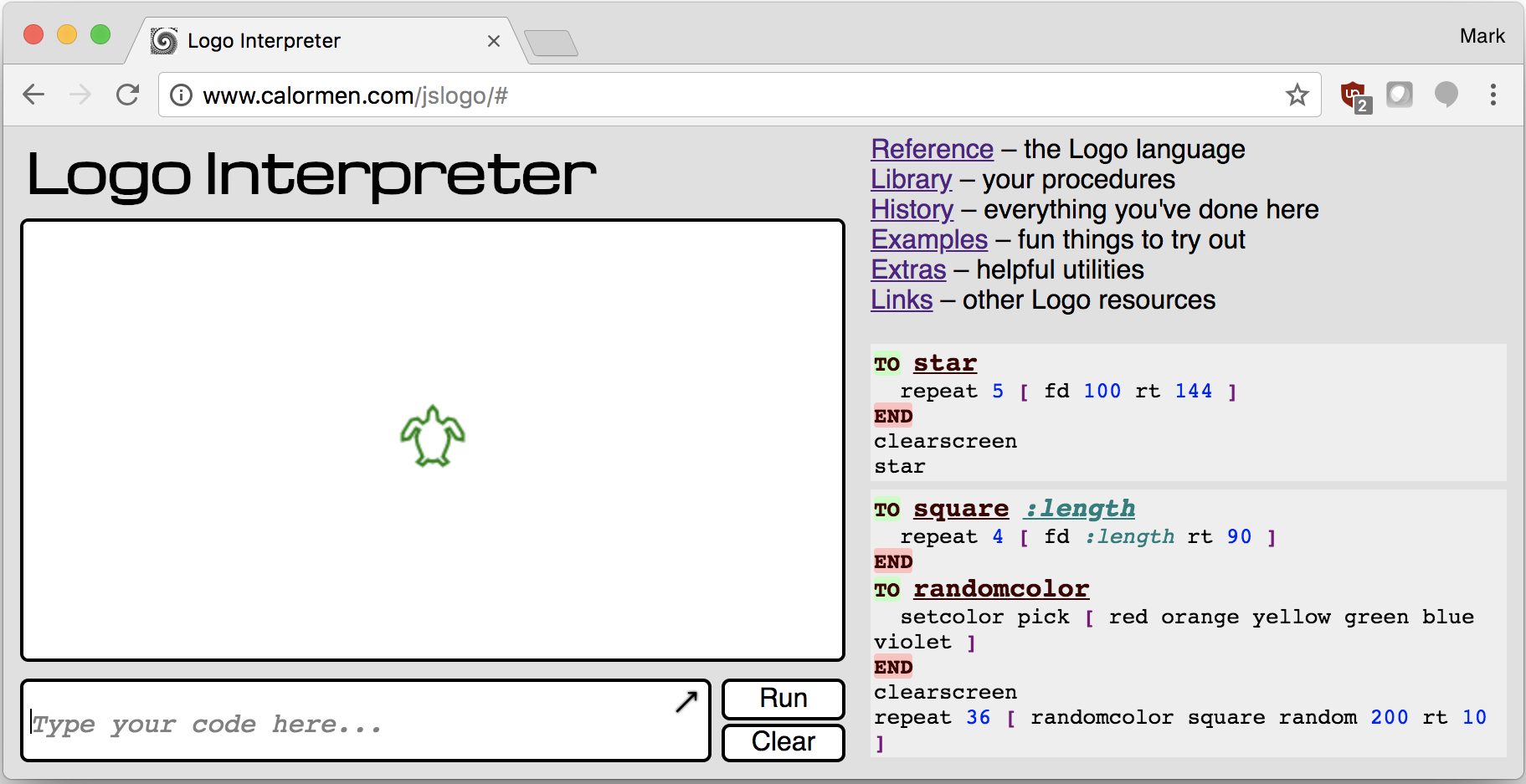The image size is (1526, 784).
Task: Click the browser forward arrow
Action: 80,95
